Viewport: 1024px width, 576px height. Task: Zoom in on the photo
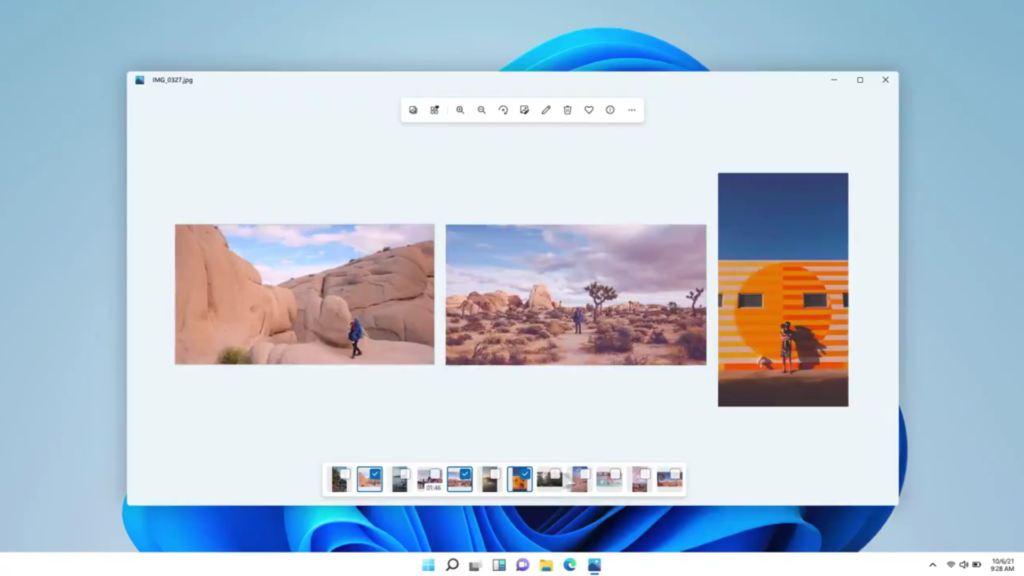pyautogui.click(x=460, y=110)
